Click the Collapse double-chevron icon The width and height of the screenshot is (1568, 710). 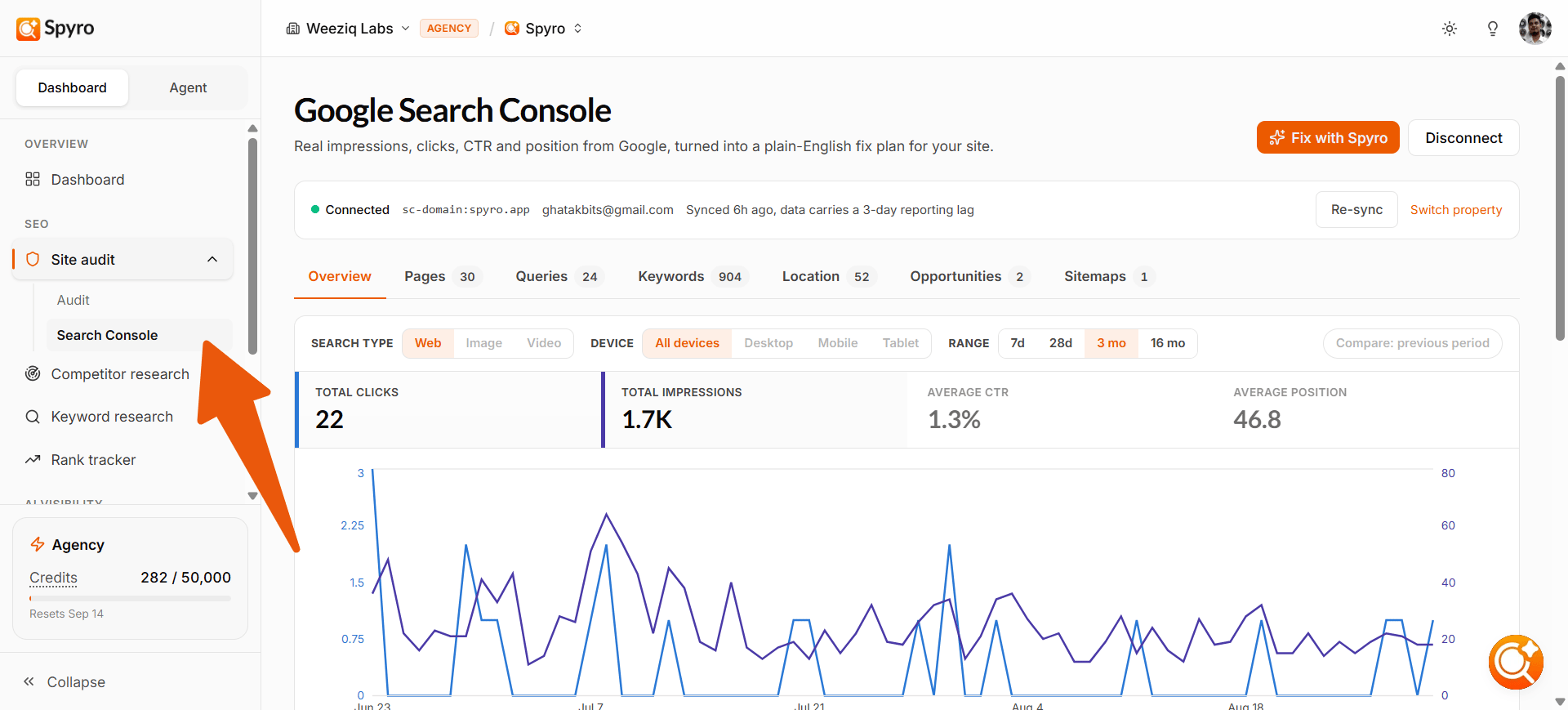29,681
